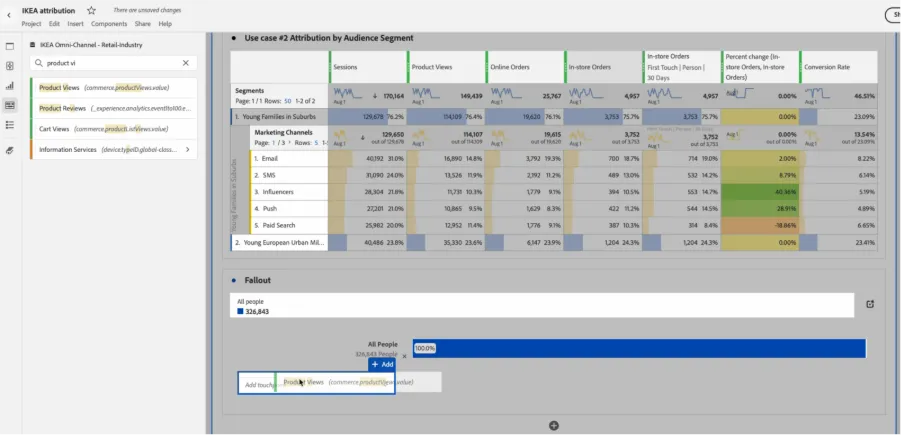
Task: Click the Segments heading in the table
Action: coord(249,91)
